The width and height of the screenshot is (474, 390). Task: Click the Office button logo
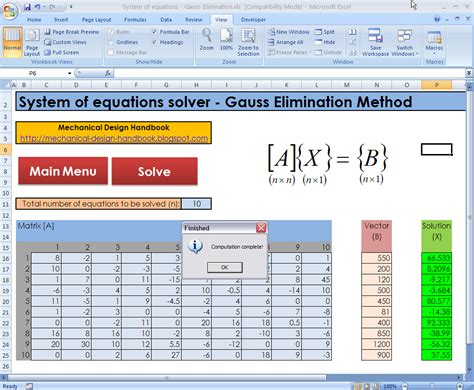pos(9,10)
